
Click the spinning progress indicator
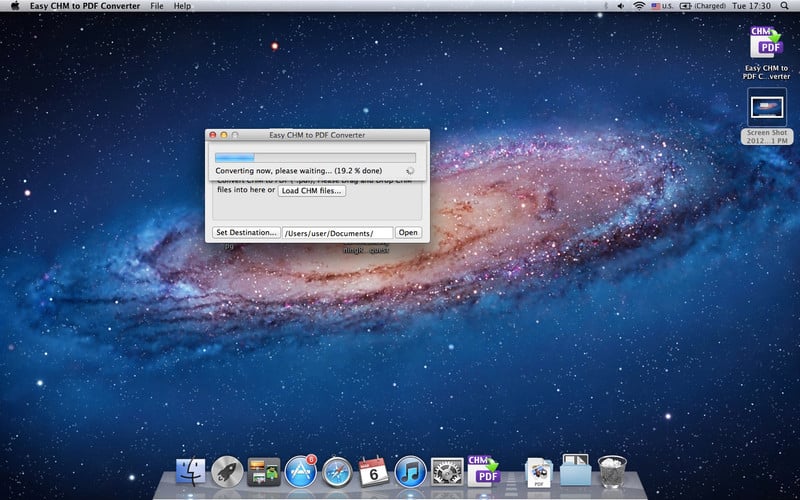click(x=410, y=171)
